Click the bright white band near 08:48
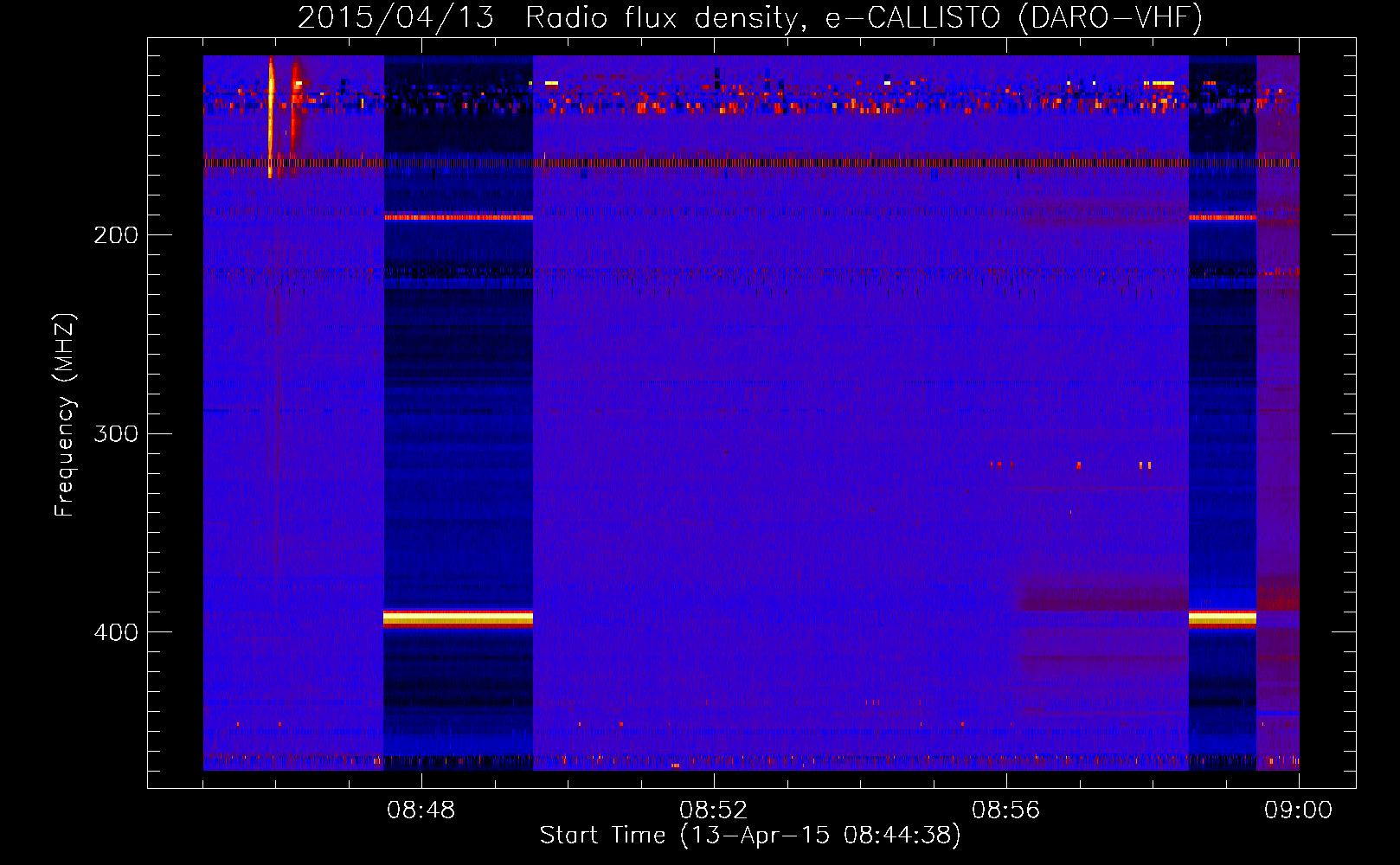This screenshot has width=1400, height=865. 458,618
